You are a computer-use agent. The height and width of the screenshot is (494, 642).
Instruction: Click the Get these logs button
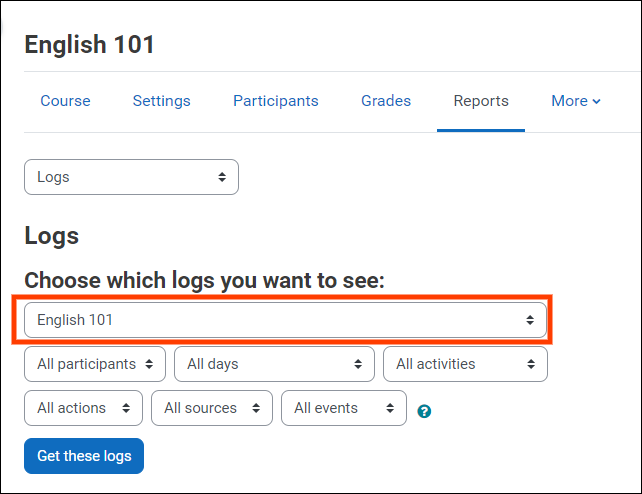[x=84, y=456]
